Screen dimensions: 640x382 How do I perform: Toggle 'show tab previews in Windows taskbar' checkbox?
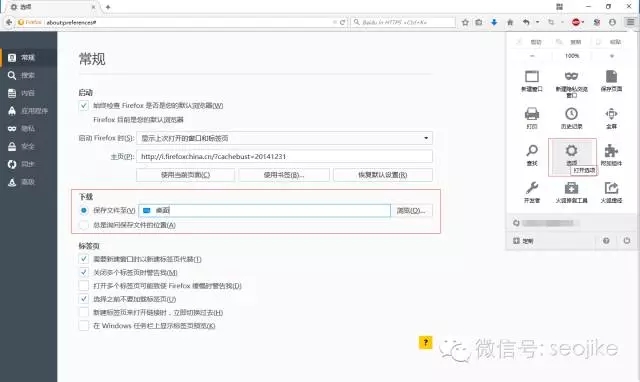83,326
